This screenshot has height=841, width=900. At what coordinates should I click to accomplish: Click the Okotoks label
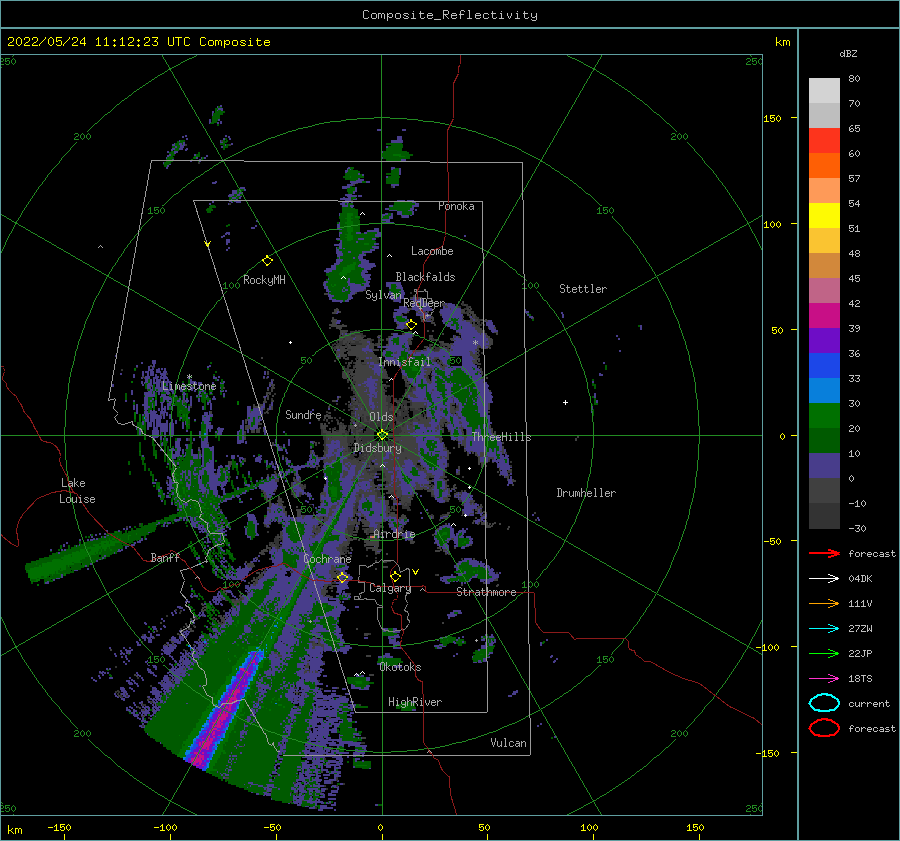click(x=400, y=667)
